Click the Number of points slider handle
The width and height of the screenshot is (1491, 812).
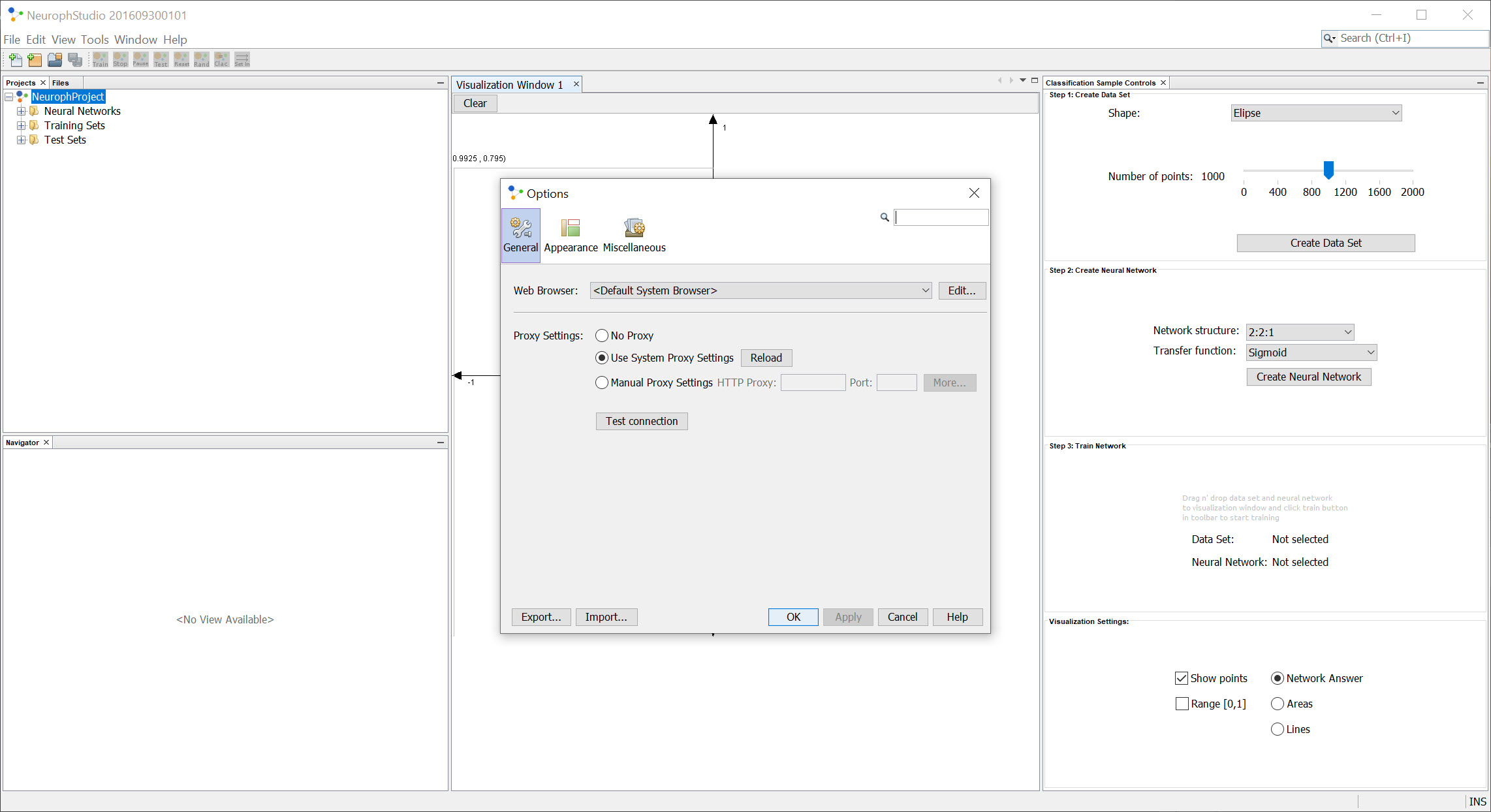pyautogui.click(x=1328, y=170)
